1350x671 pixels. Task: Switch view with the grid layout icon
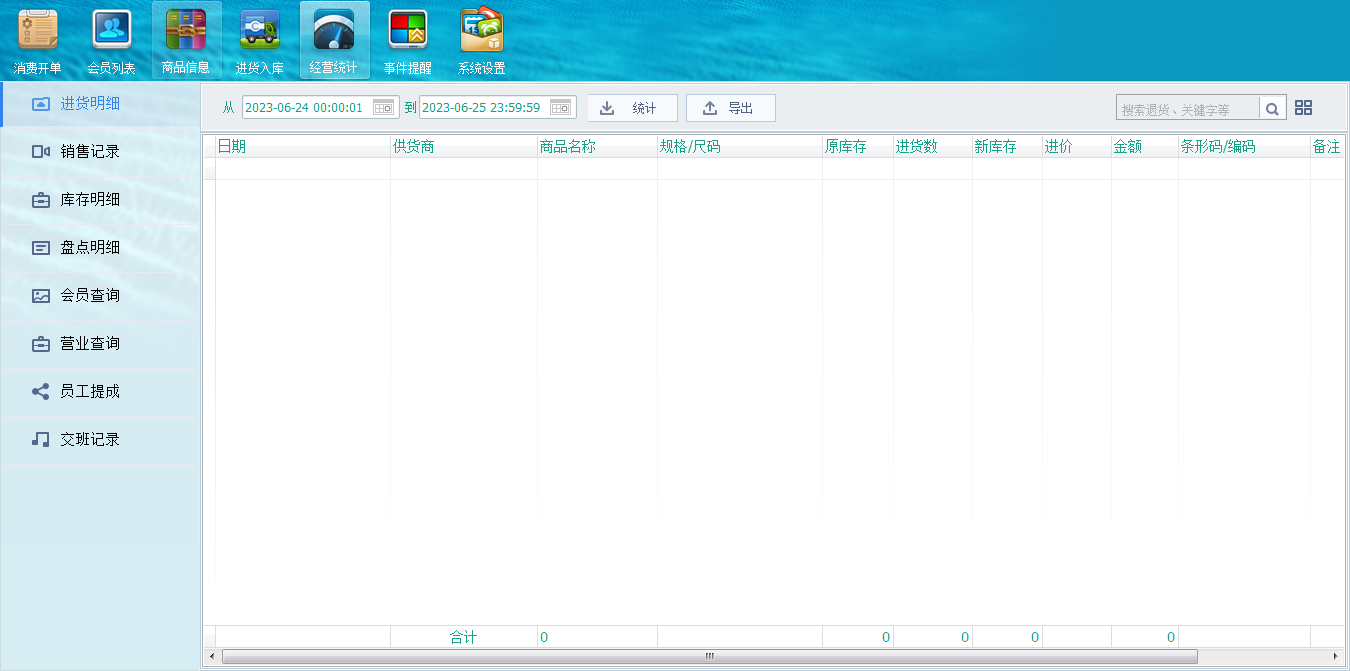click(x=1303, y=108)
